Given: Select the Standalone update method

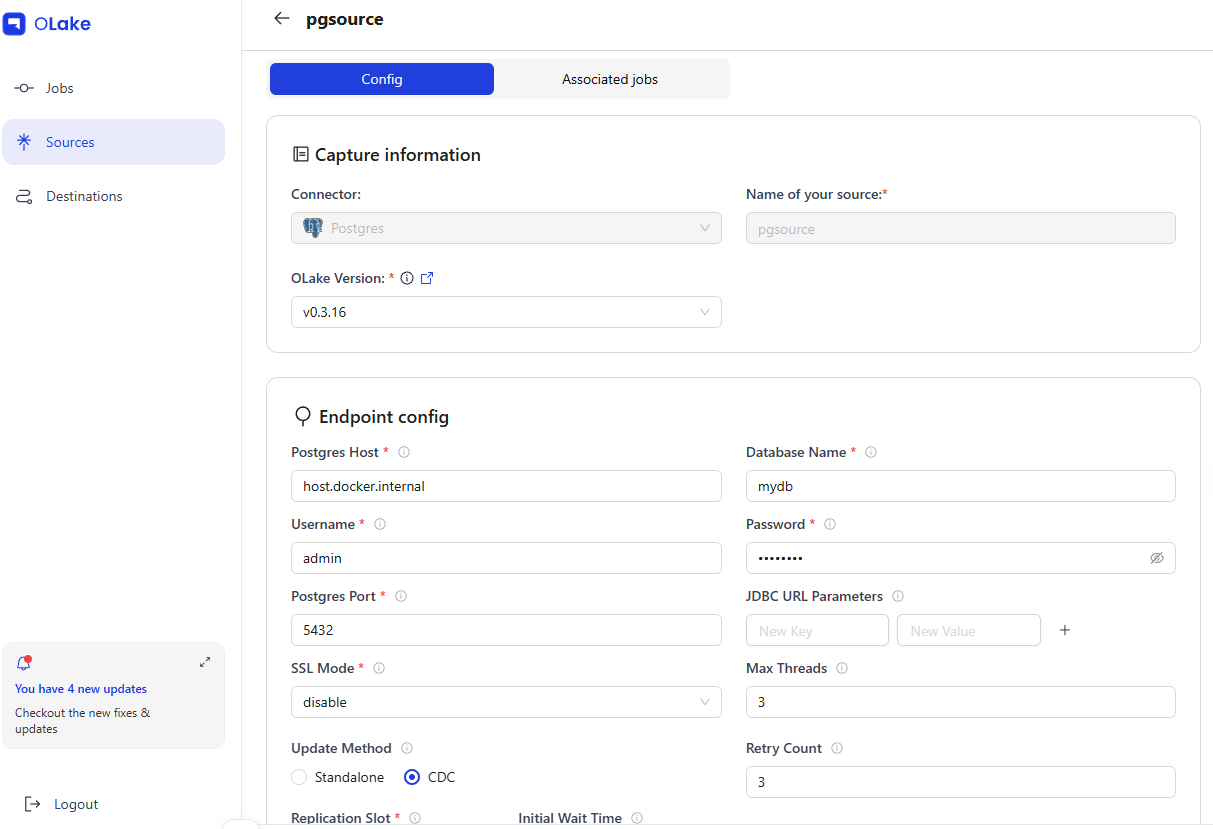Looking at the screenshot, I should click(299, 777).
